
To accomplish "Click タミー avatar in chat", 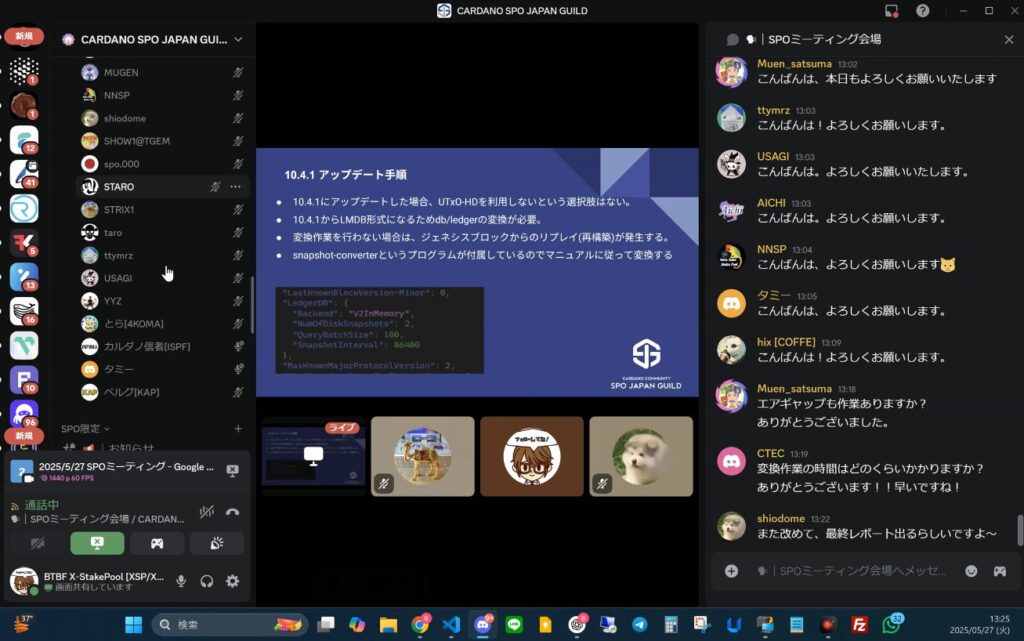I will (731, 304).
